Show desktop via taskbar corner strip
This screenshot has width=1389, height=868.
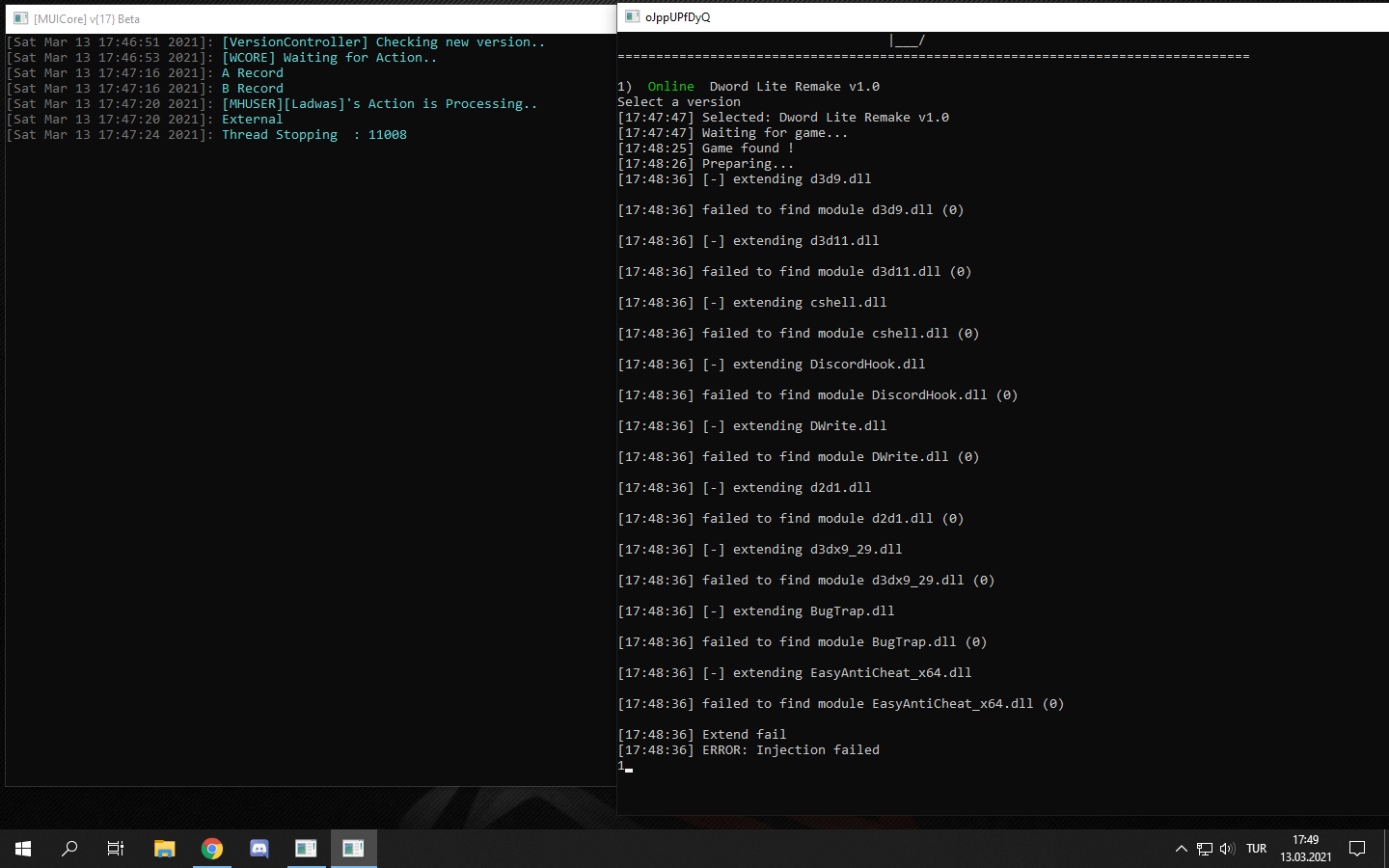coord(1386,849)
